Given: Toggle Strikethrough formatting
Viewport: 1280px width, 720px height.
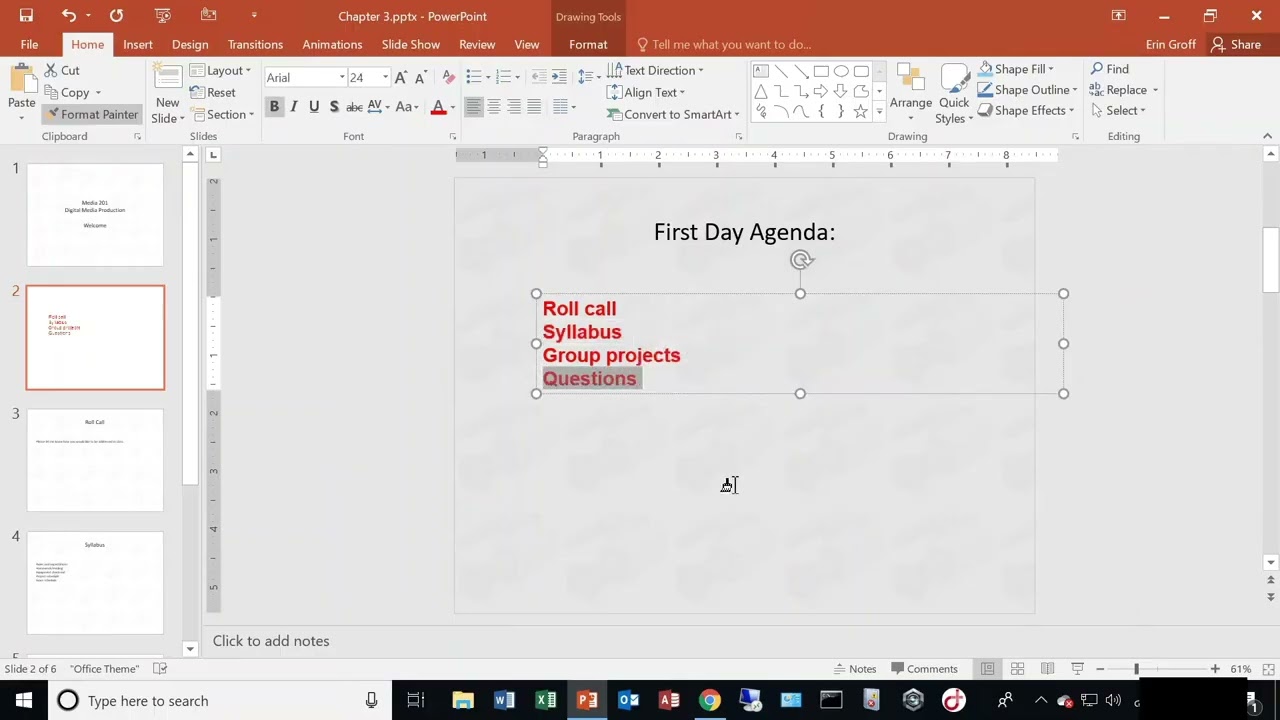Looking at the screenshot, I should pyautogui.click(x=354, y=107).
